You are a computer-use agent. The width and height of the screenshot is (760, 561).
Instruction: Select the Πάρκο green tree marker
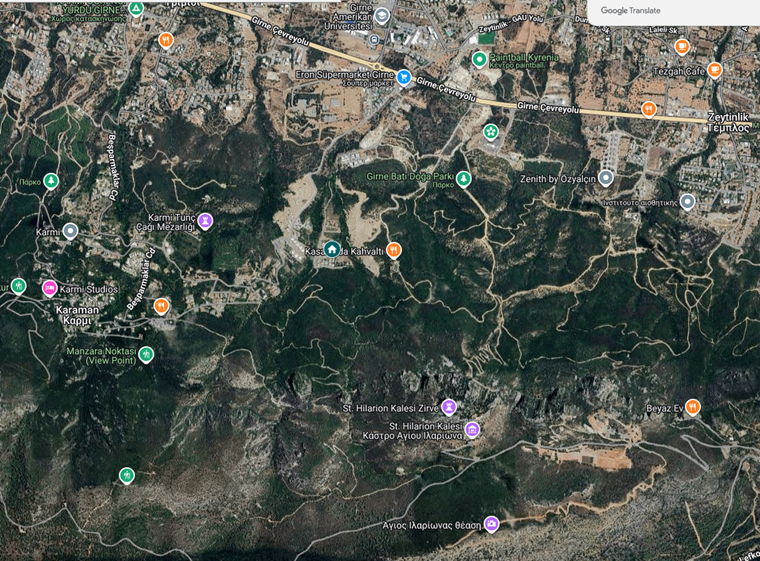(51, 181)
